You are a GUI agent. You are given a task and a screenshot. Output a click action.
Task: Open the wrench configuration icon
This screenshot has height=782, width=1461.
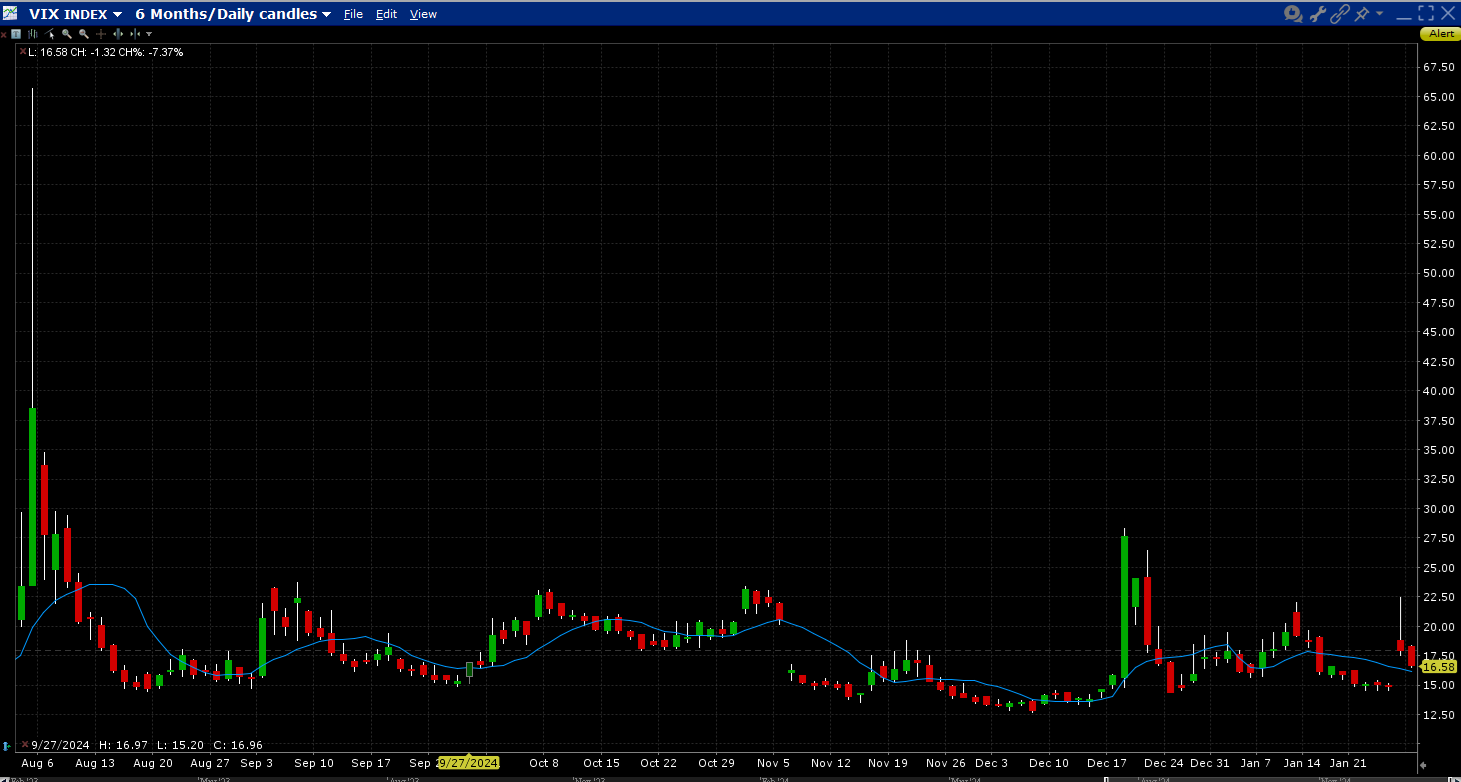click(1317, 14)
